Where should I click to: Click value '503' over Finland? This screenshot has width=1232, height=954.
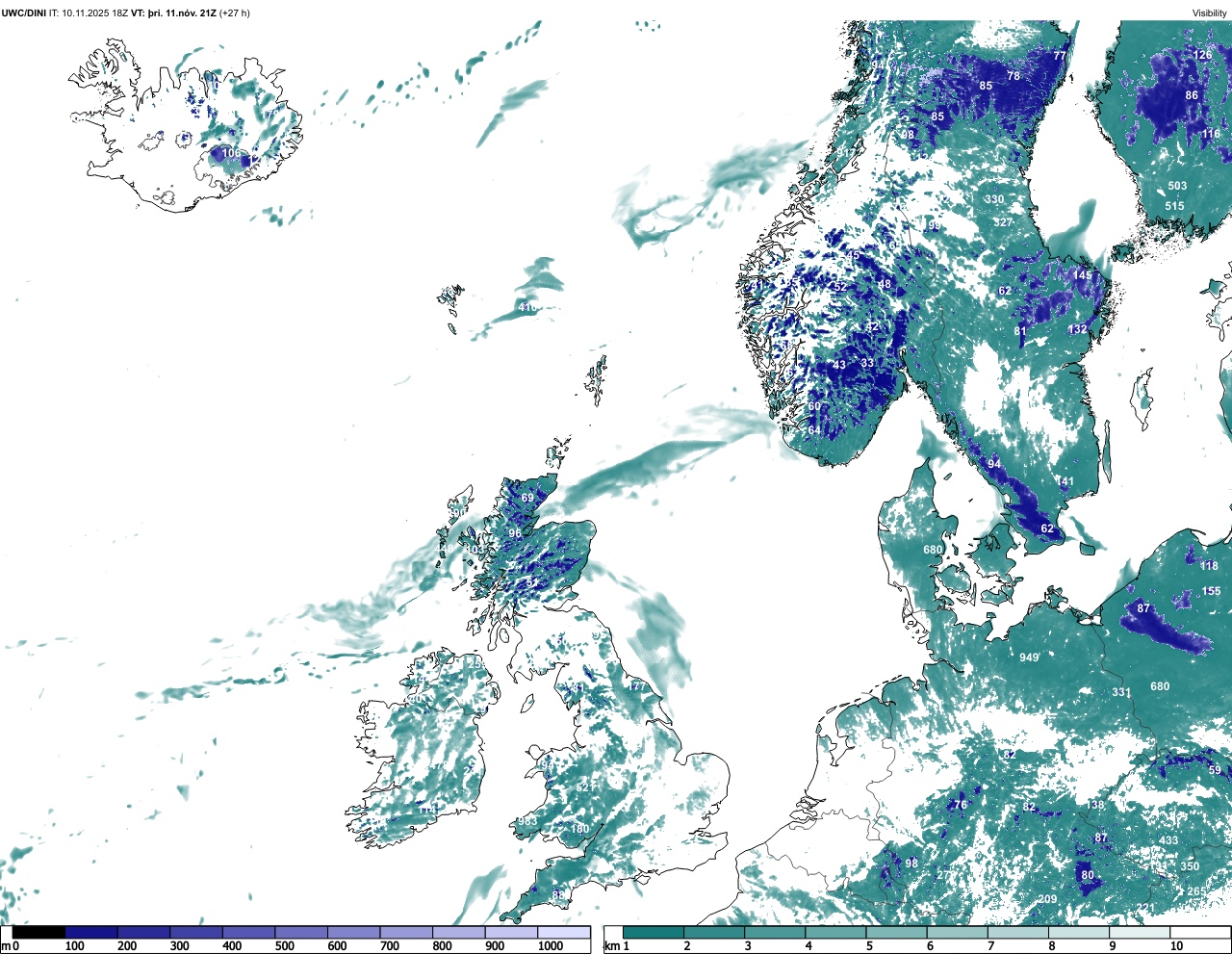pyautogui.click(x=1177, y=186)
